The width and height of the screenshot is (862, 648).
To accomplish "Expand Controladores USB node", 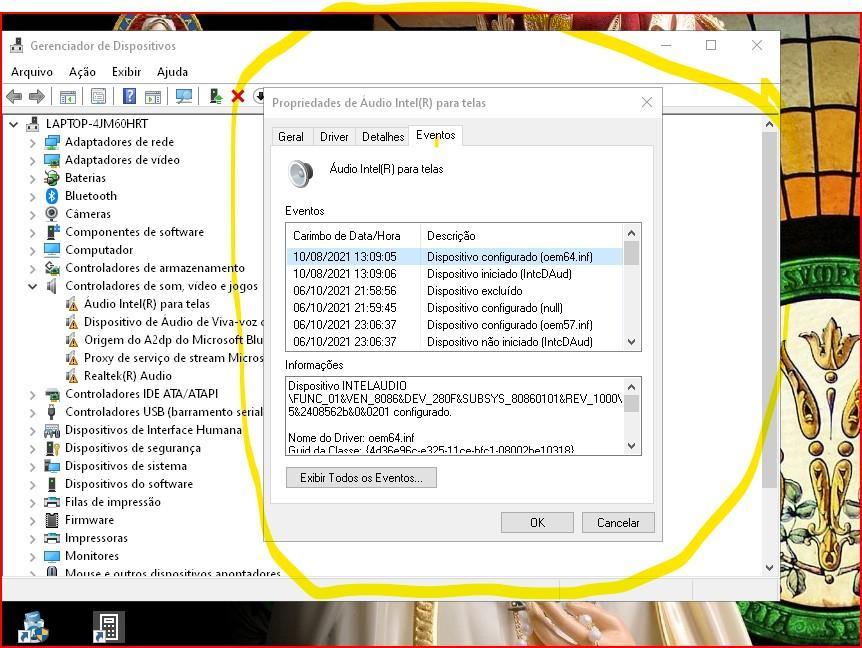I will pyautogui.click(x=32, y=413).
